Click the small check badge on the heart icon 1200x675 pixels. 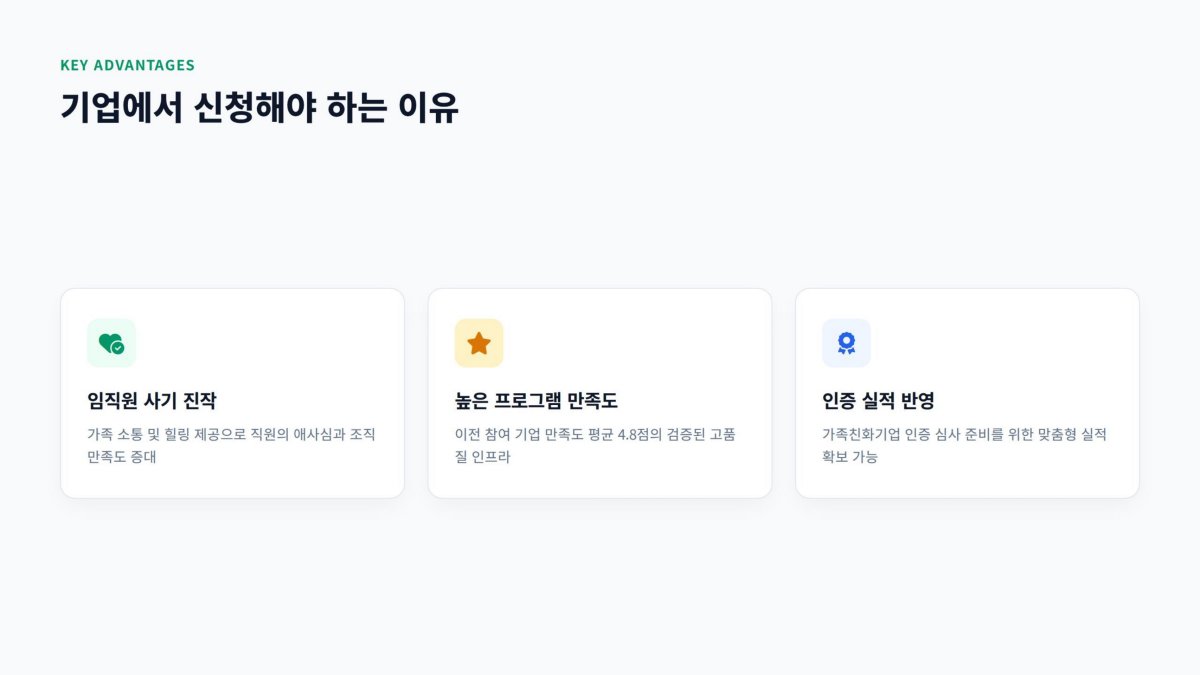pos(118,348)
